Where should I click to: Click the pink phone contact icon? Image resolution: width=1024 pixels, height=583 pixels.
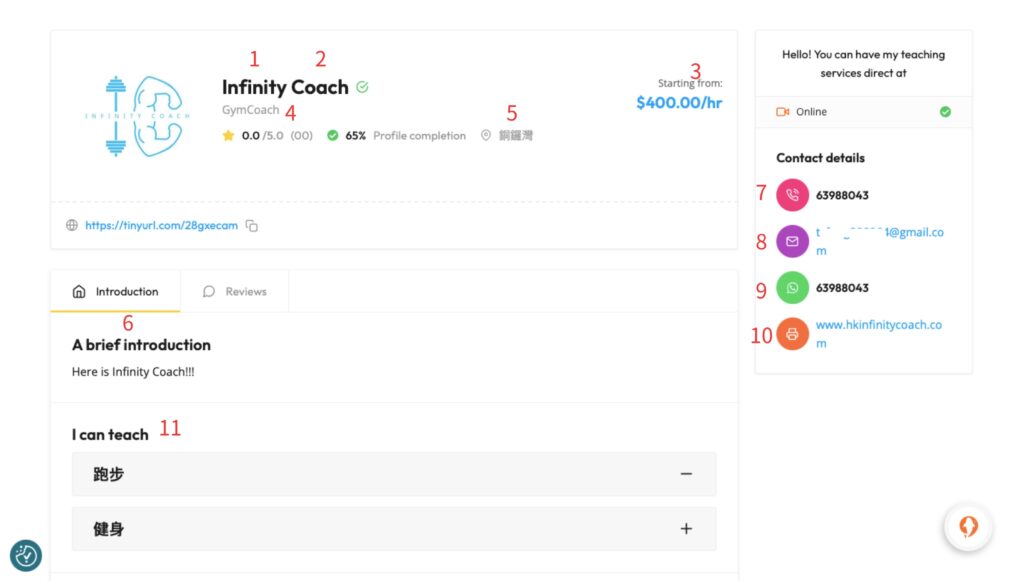tap(792, 195)
